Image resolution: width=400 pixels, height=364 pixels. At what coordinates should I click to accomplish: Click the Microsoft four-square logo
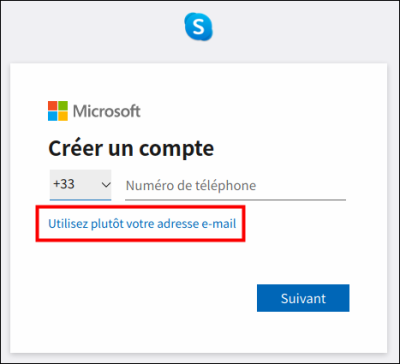pyautogui.click(x=58, y=111)
